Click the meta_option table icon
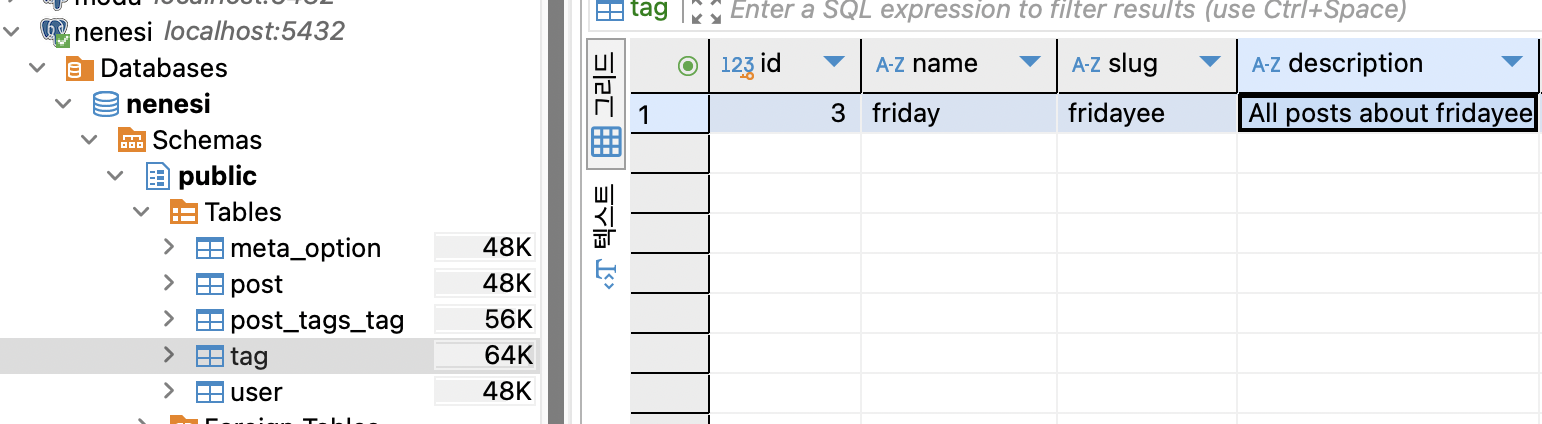 pyautogui.click(x=209, y=248)
